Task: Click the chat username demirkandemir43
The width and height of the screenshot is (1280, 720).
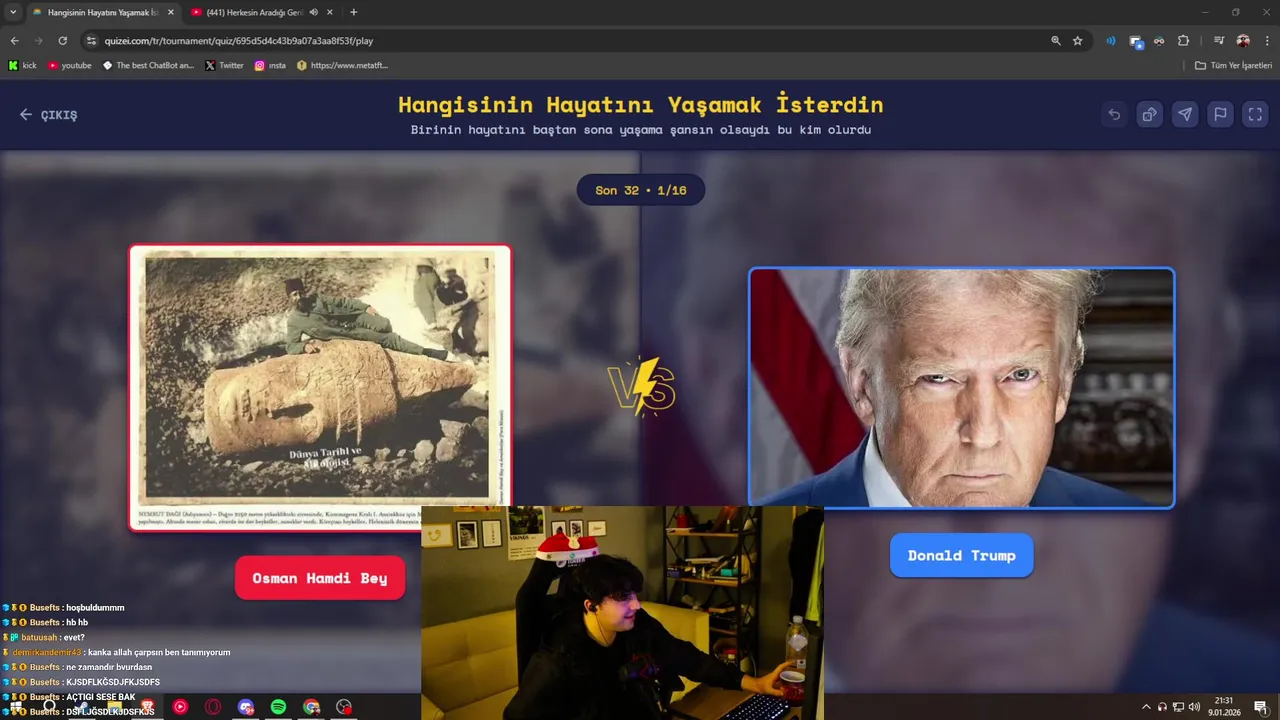Action: tap(47, 652)
